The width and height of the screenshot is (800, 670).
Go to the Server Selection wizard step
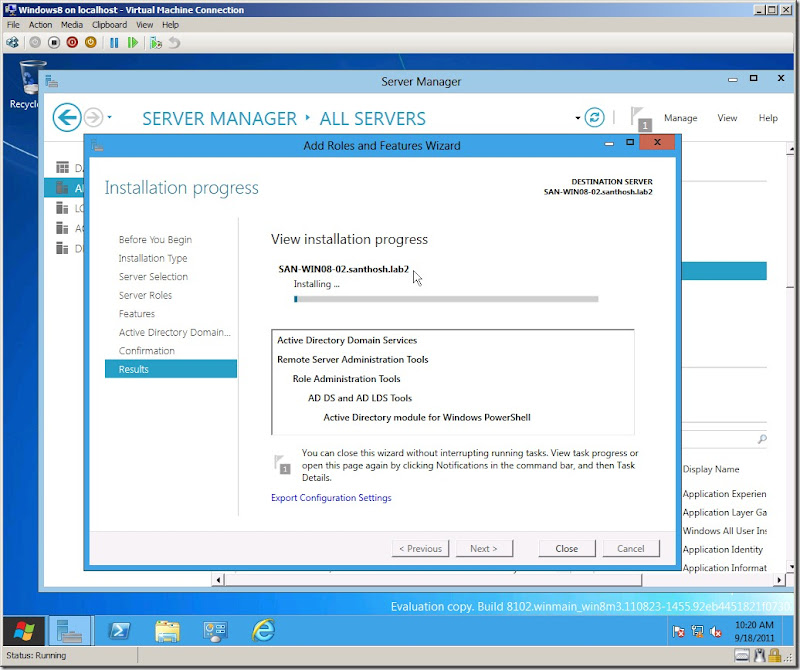click(x=153, y=277)
